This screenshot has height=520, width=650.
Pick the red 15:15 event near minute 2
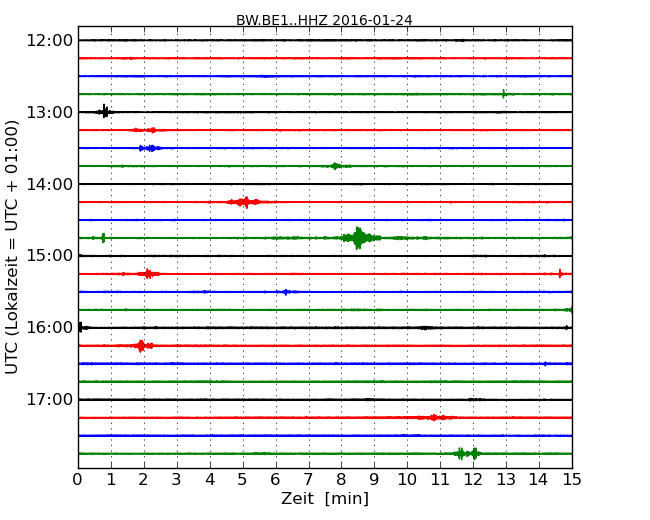tap(148, 274)
